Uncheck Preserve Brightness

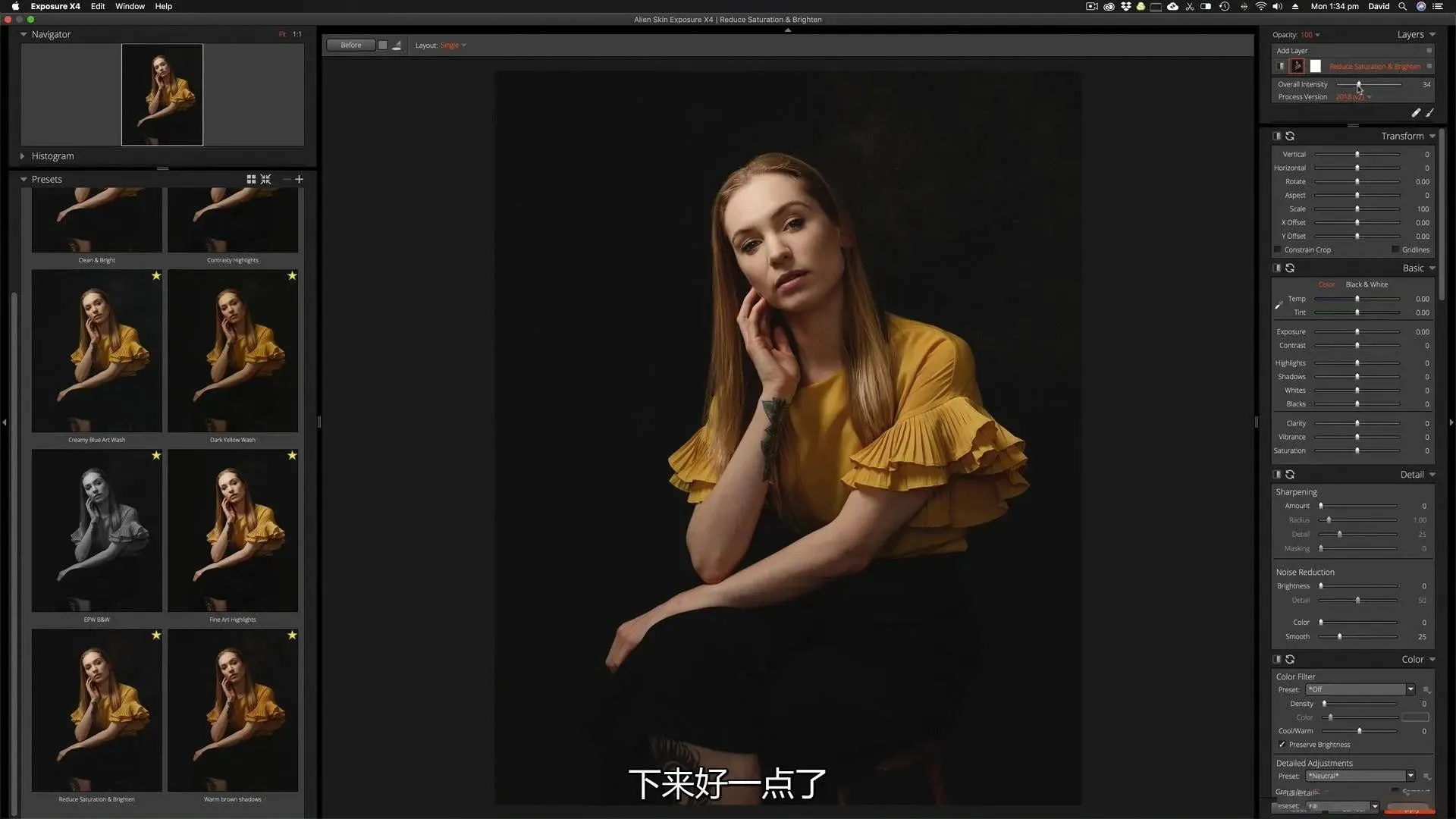click(x=1282, y=745)
